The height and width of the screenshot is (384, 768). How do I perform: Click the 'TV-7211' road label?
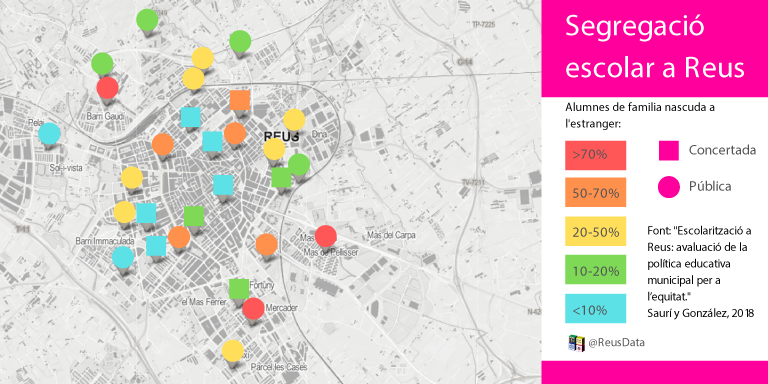pos(474,183)
